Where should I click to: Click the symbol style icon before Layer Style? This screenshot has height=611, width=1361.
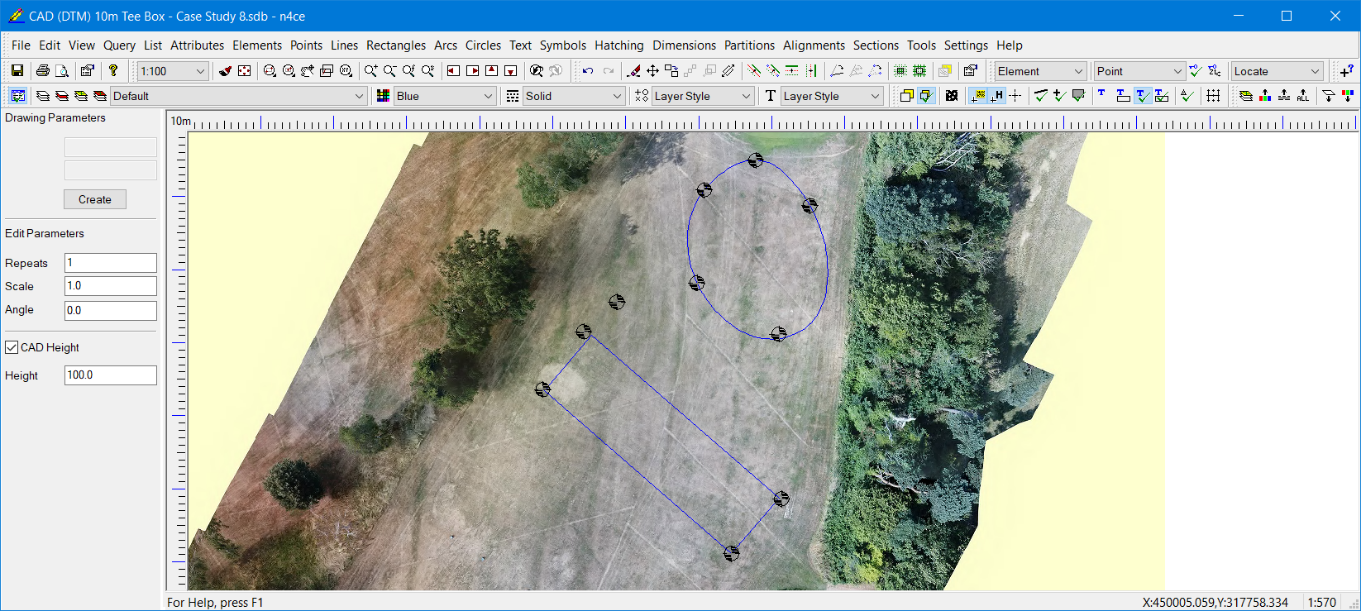tap(641, 96)
